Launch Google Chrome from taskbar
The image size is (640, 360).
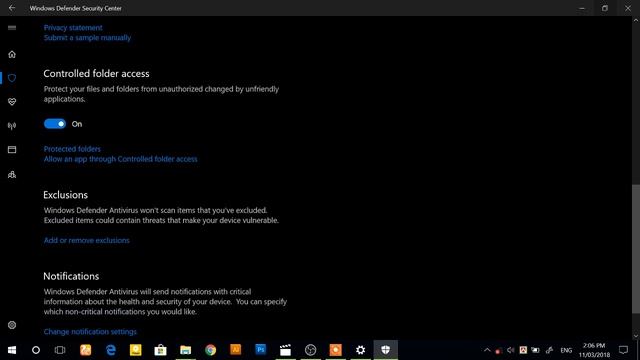pos(211,350)
